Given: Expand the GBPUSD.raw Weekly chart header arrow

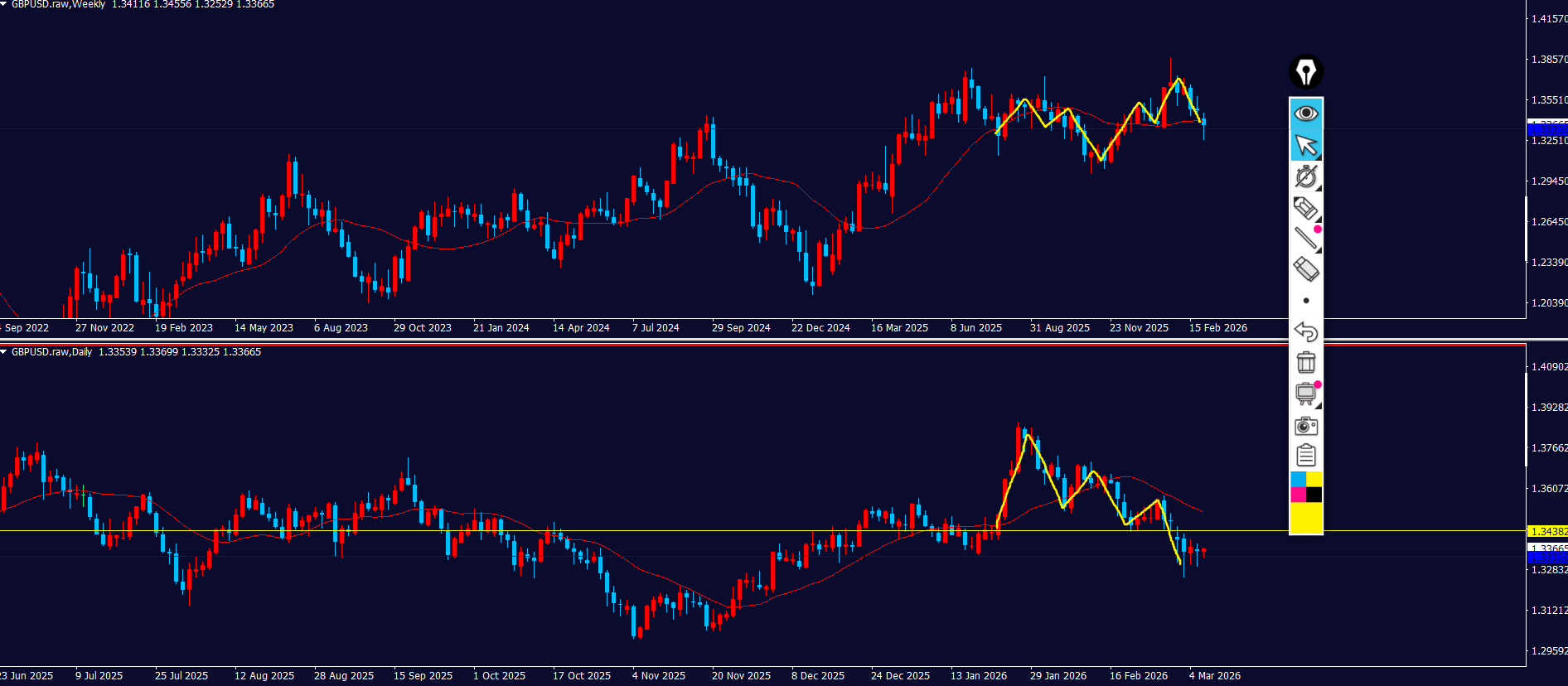Looking at the screenshot, I should click(4, 4).
